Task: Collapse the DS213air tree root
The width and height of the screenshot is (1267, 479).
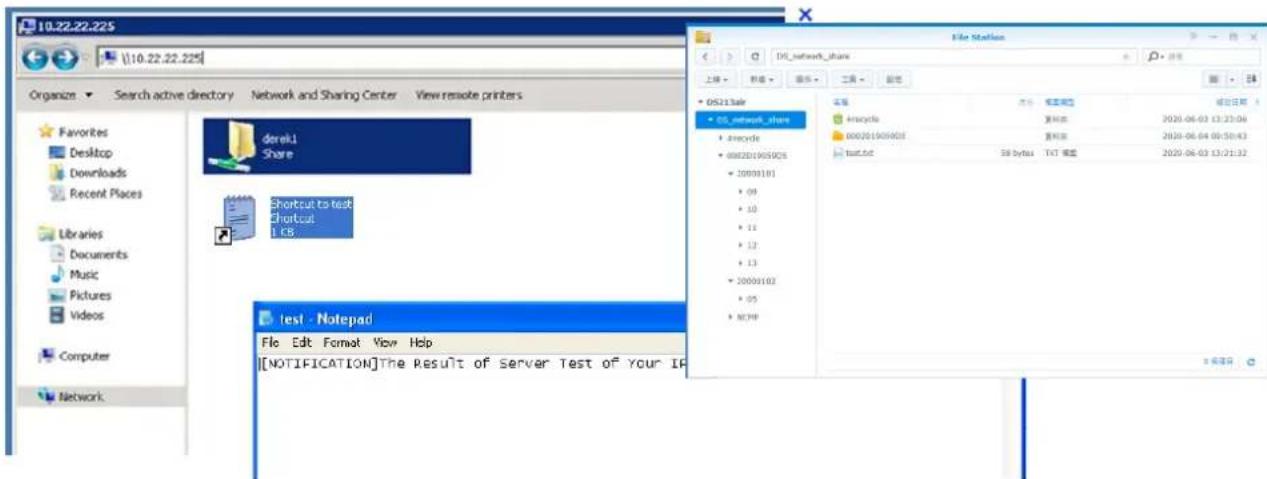Action: (x=700, y=102)
